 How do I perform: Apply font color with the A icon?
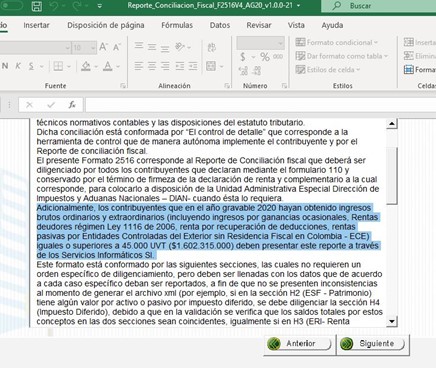108,66
